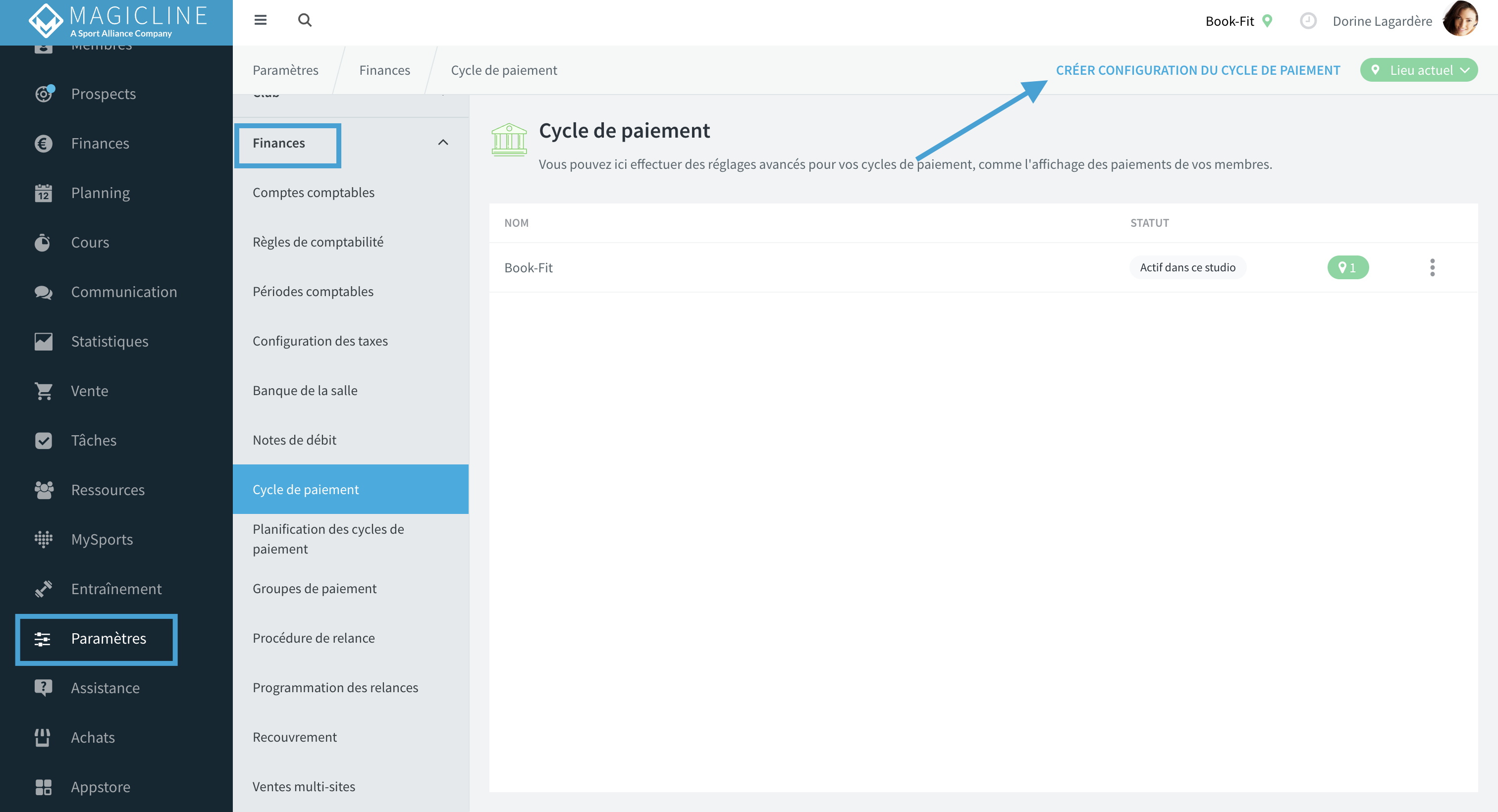Click the green location badge showing 1
Viewport: 1498px width, 812px height.
click(1348, 267)
